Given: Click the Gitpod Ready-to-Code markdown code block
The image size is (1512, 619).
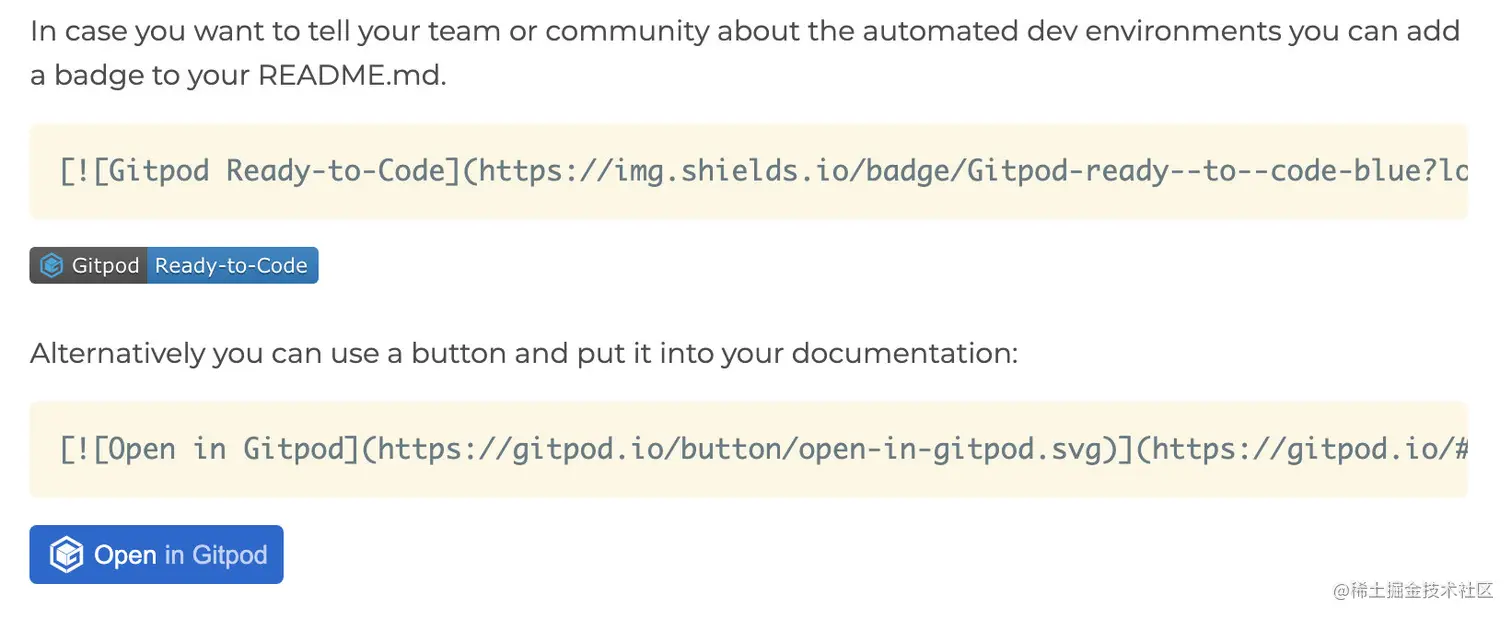Looking at the screenshot, I should pyautogui.click(x=749, y=172).
